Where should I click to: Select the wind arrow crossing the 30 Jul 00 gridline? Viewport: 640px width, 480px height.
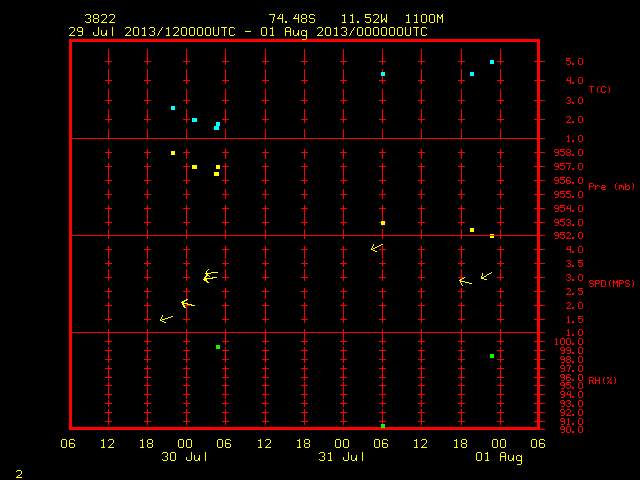click(188, 304)
